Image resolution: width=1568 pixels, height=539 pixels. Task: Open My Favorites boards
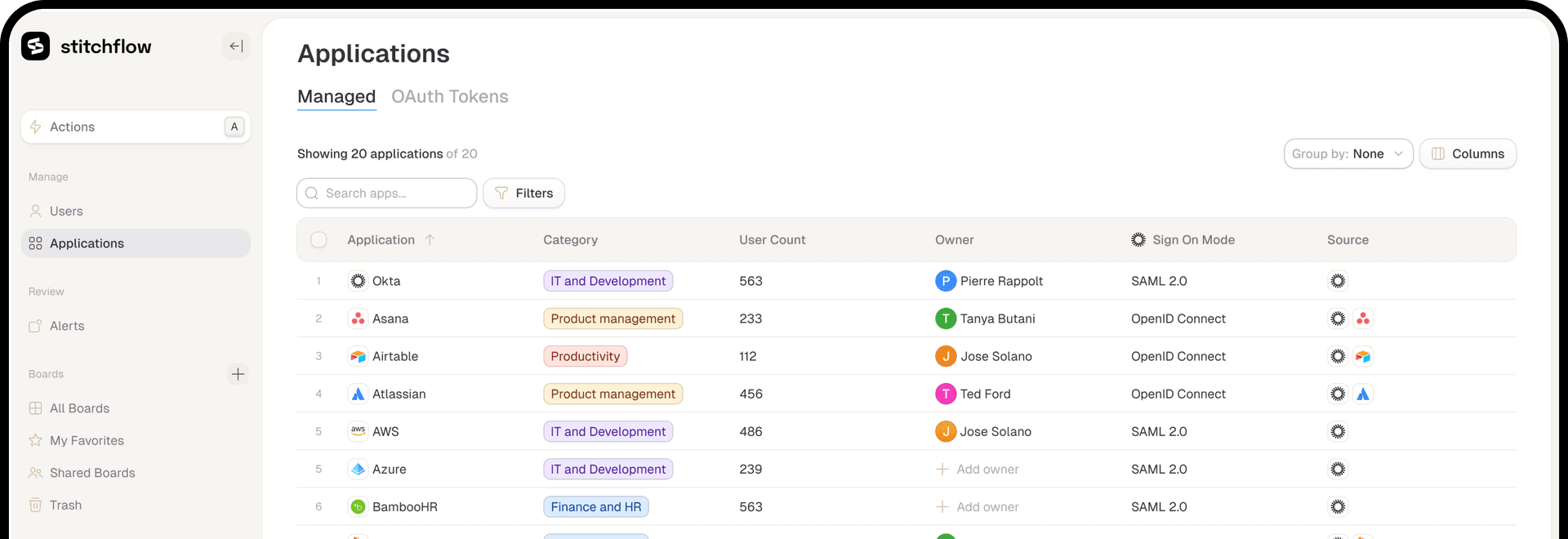[136, 440]
